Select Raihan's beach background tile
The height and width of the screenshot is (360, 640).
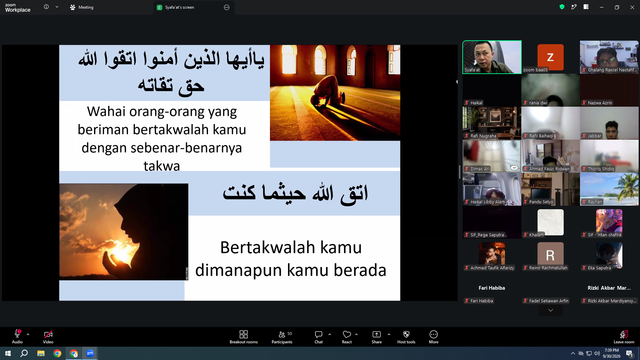pos(609,189)
